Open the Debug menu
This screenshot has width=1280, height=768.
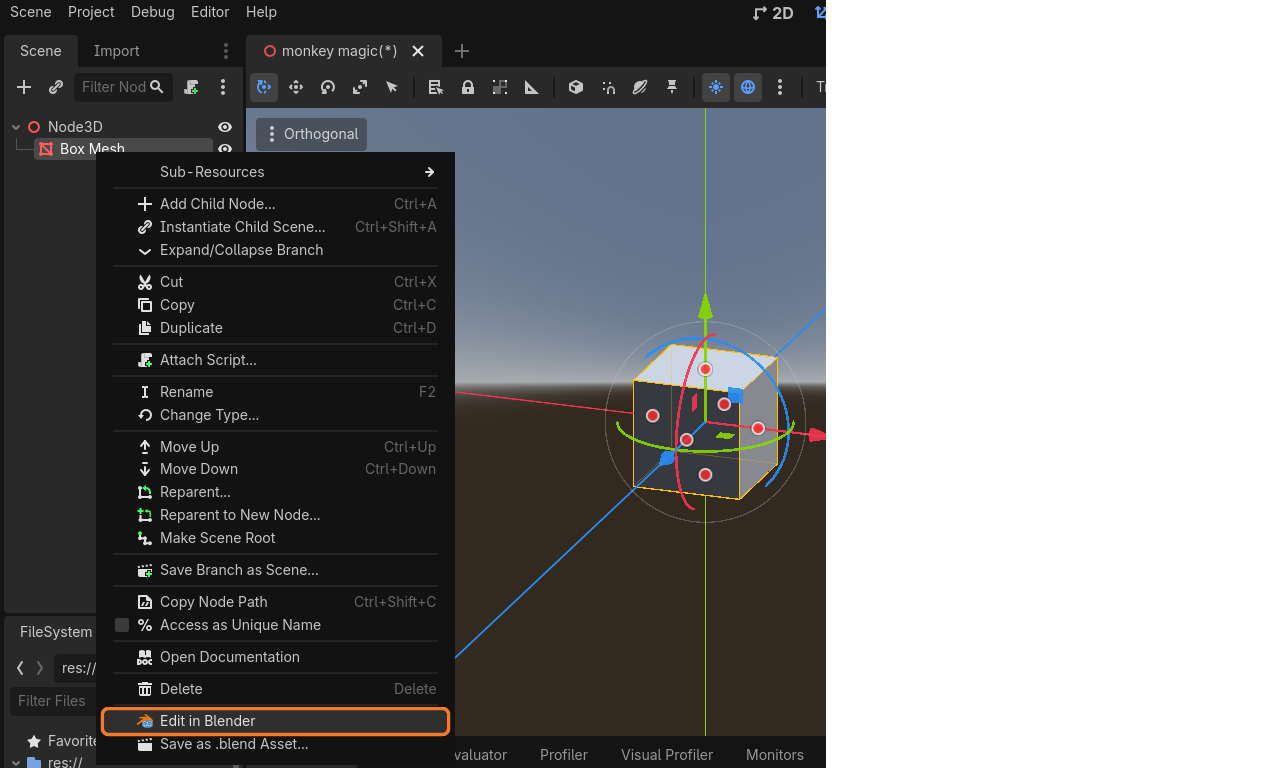coord(152,12)
